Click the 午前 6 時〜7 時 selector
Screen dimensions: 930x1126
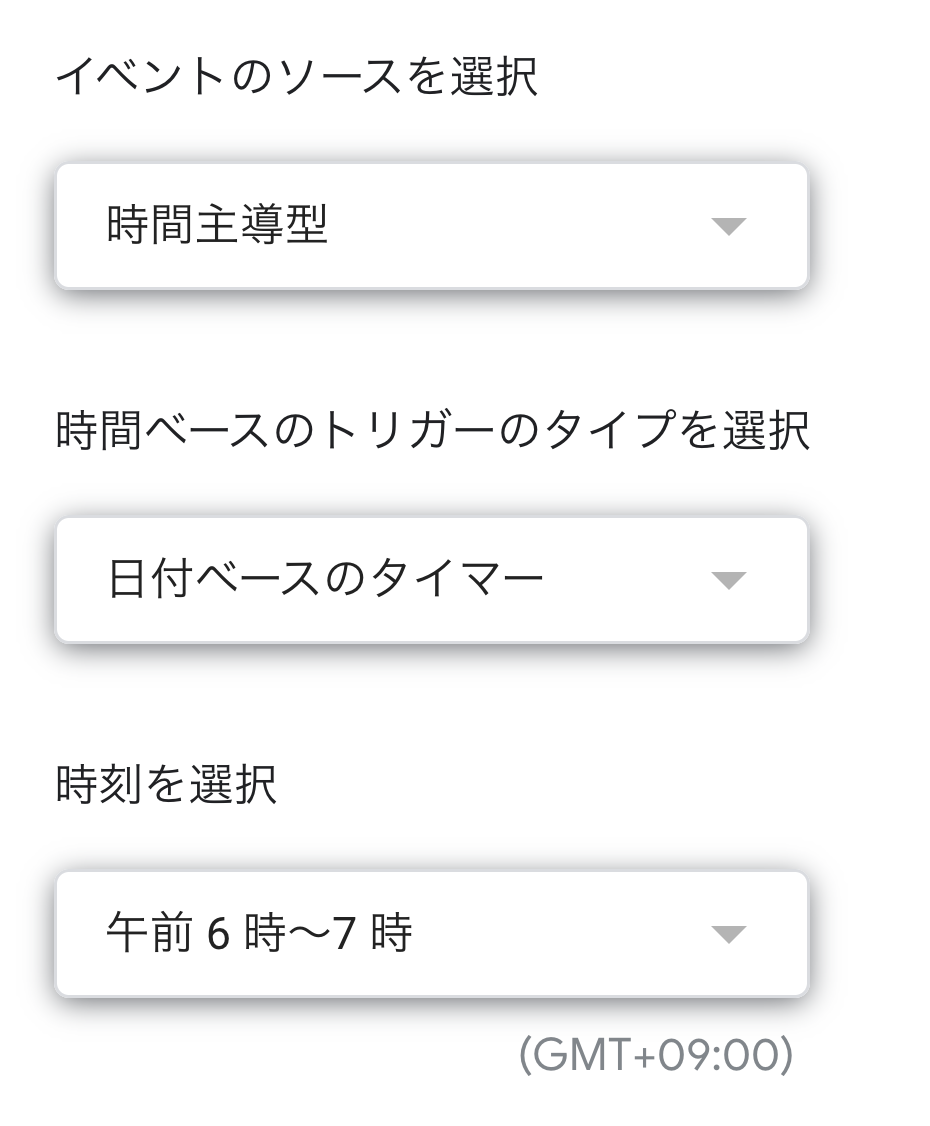click(435, 933)
